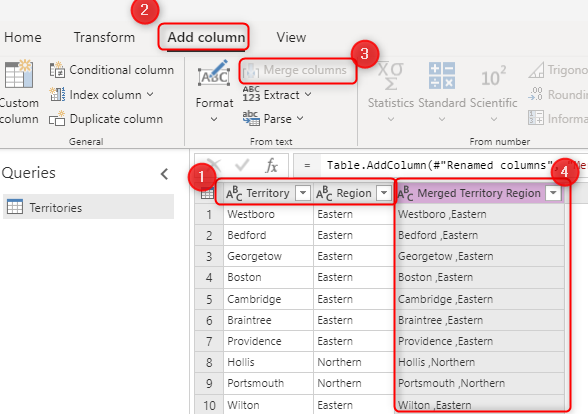
Task: Open Territory column filter dropdown
Action: click(x=303, y=193)
